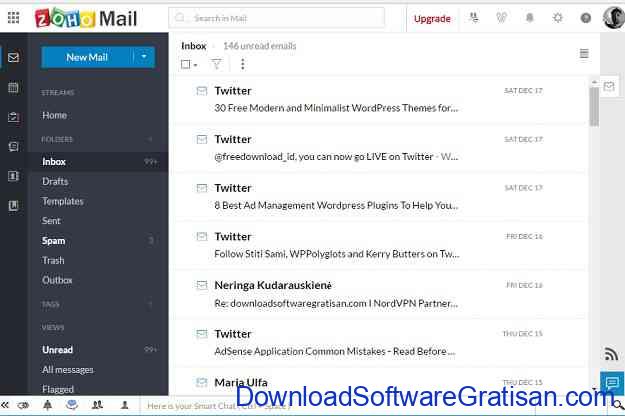
Task: Open the chat bubble button
Action: 612,383
